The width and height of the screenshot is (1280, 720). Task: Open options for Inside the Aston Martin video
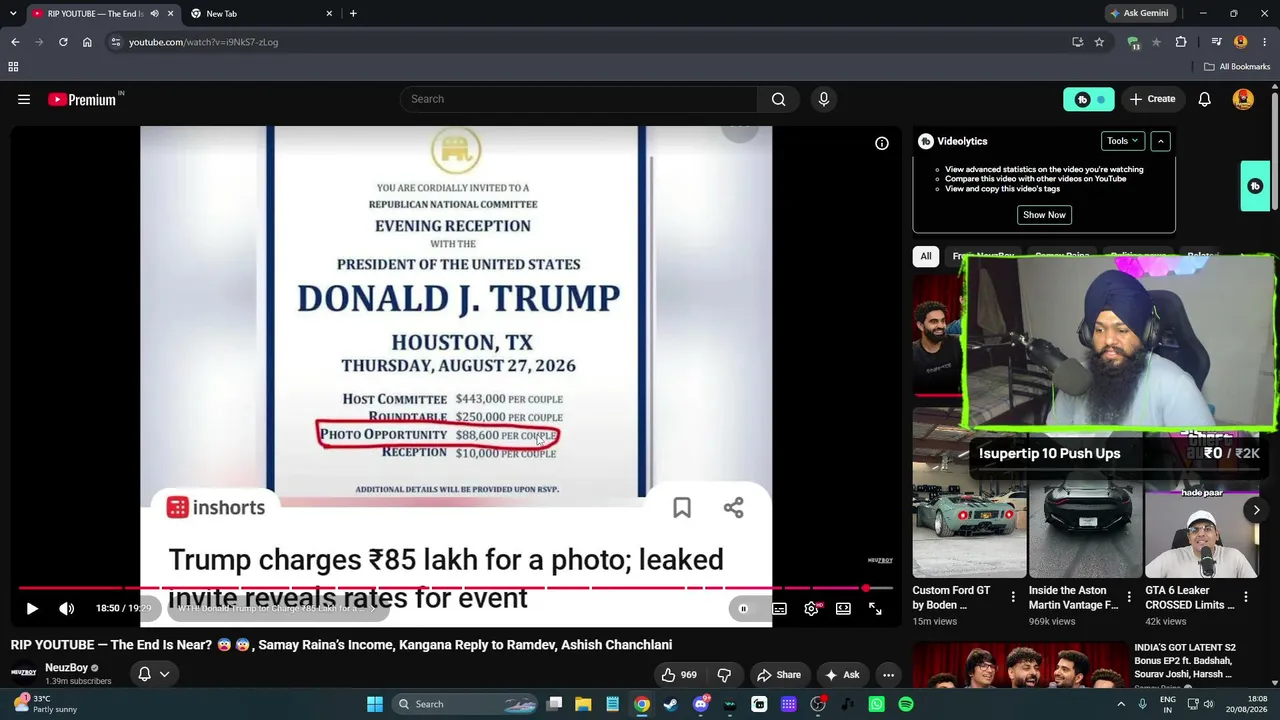tap(1129, 597)
